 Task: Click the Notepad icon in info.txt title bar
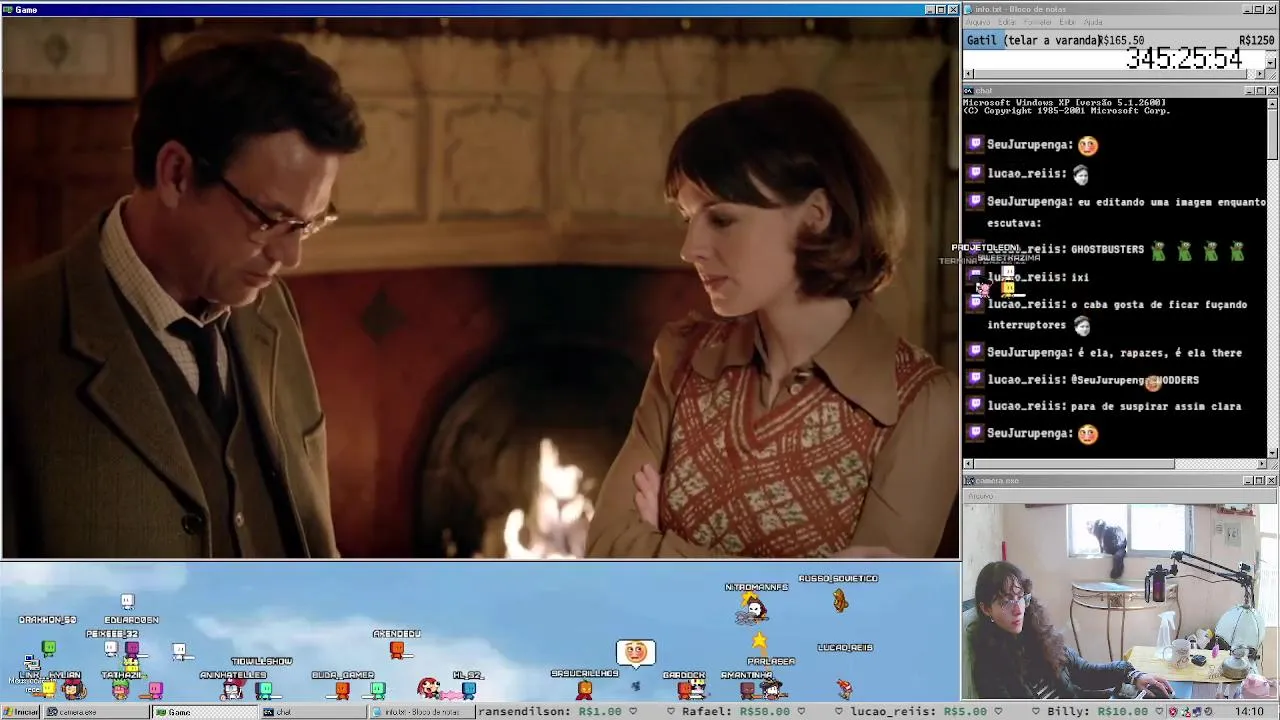click(x=969, y=9)
